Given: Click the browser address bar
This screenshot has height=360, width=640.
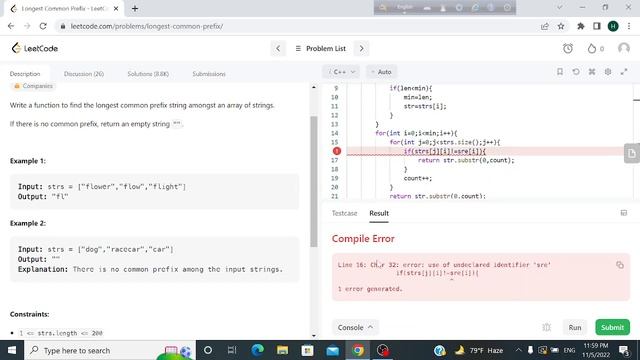Looking at the screenshot, I should 298,26.
